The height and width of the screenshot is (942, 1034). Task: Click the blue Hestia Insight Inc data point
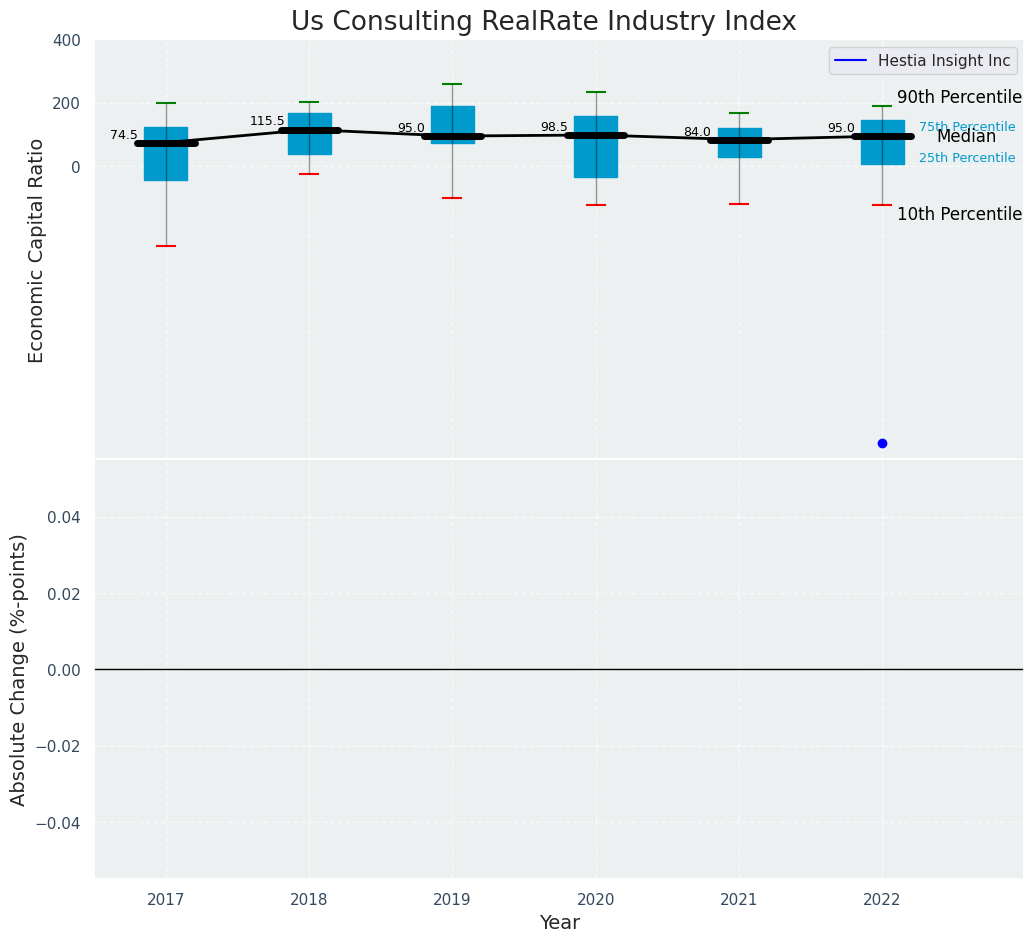pyautogui.click(x=882, y=443)
